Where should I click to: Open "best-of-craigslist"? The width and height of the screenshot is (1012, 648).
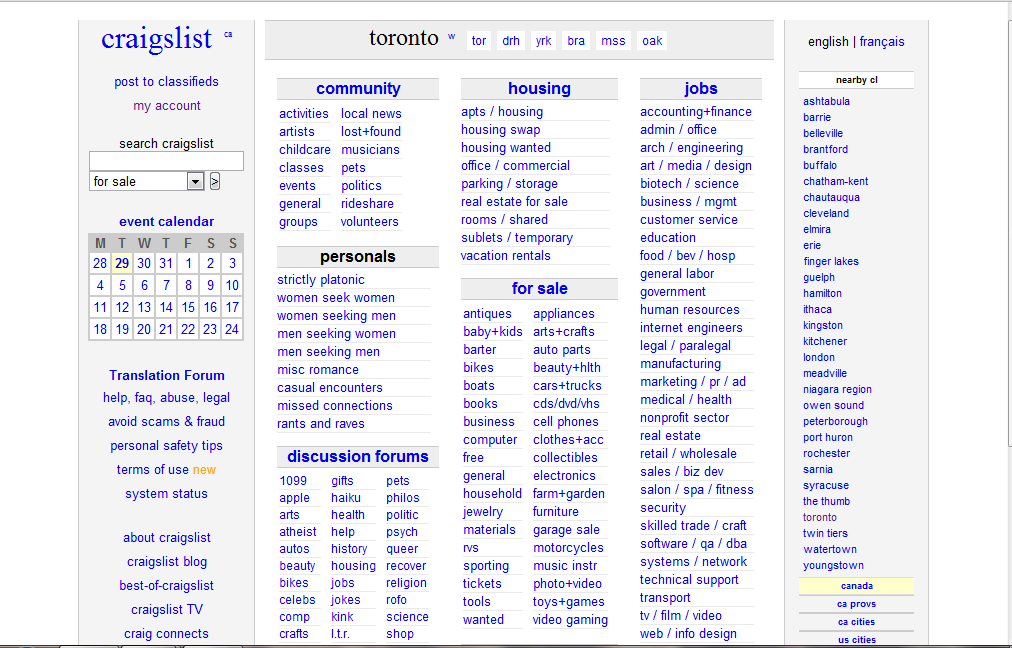point(167,585)
